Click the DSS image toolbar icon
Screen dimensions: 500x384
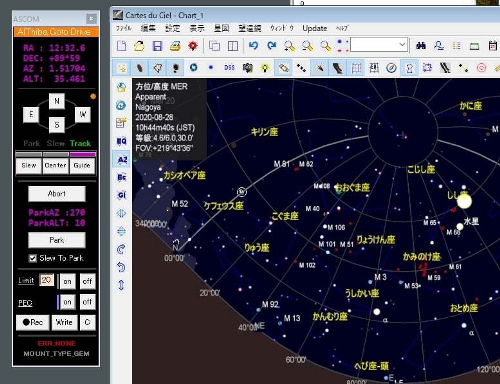point(229,68)
